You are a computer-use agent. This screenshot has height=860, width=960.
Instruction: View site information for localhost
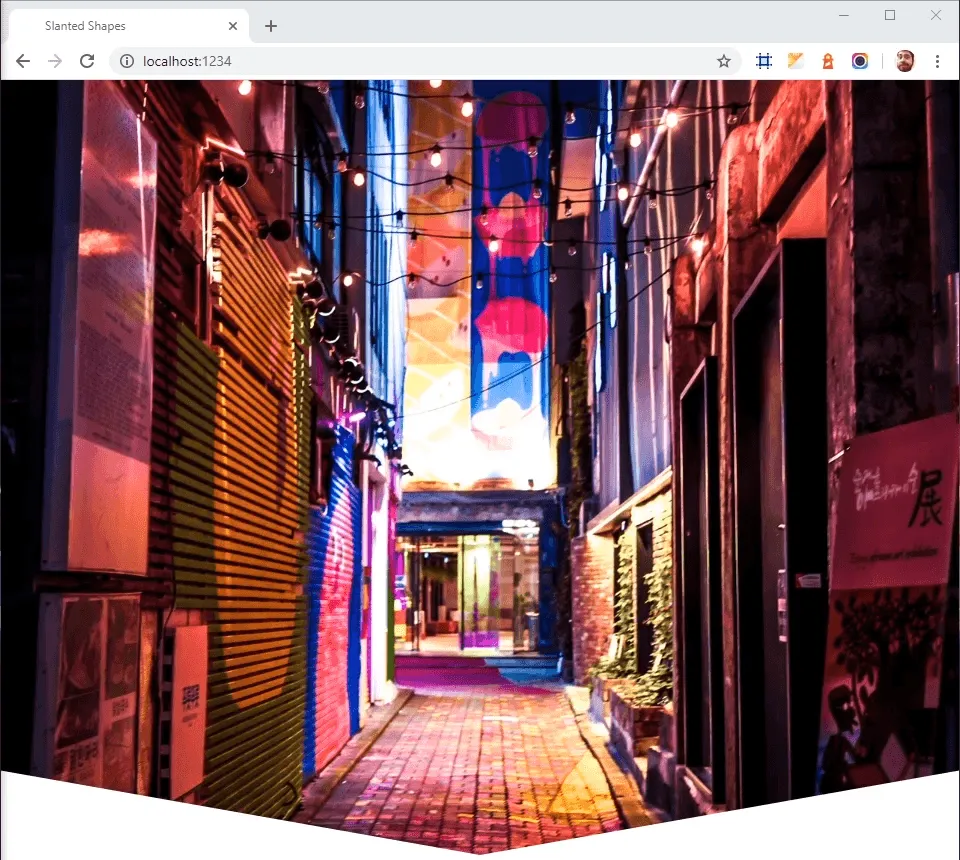pos(126,61)
